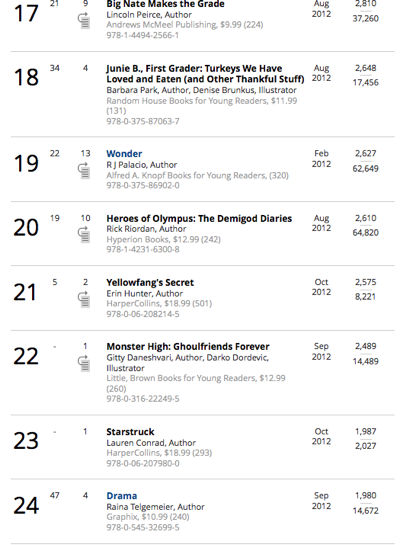Click the Junie B., First Grader title
This screenshot has height=545, width=400.
[205, 74]
